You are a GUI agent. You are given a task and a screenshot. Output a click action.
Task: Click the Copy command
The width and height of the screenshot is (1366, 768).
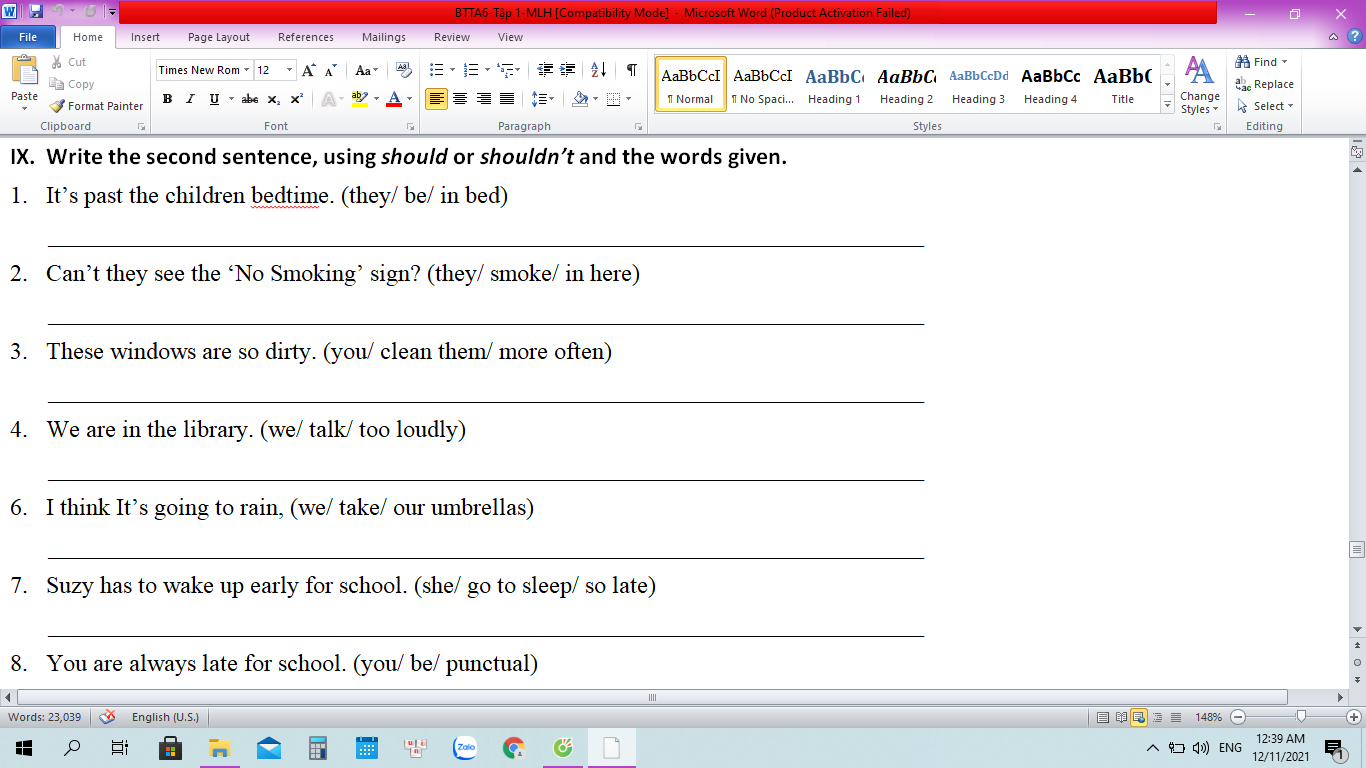[72, 84]
